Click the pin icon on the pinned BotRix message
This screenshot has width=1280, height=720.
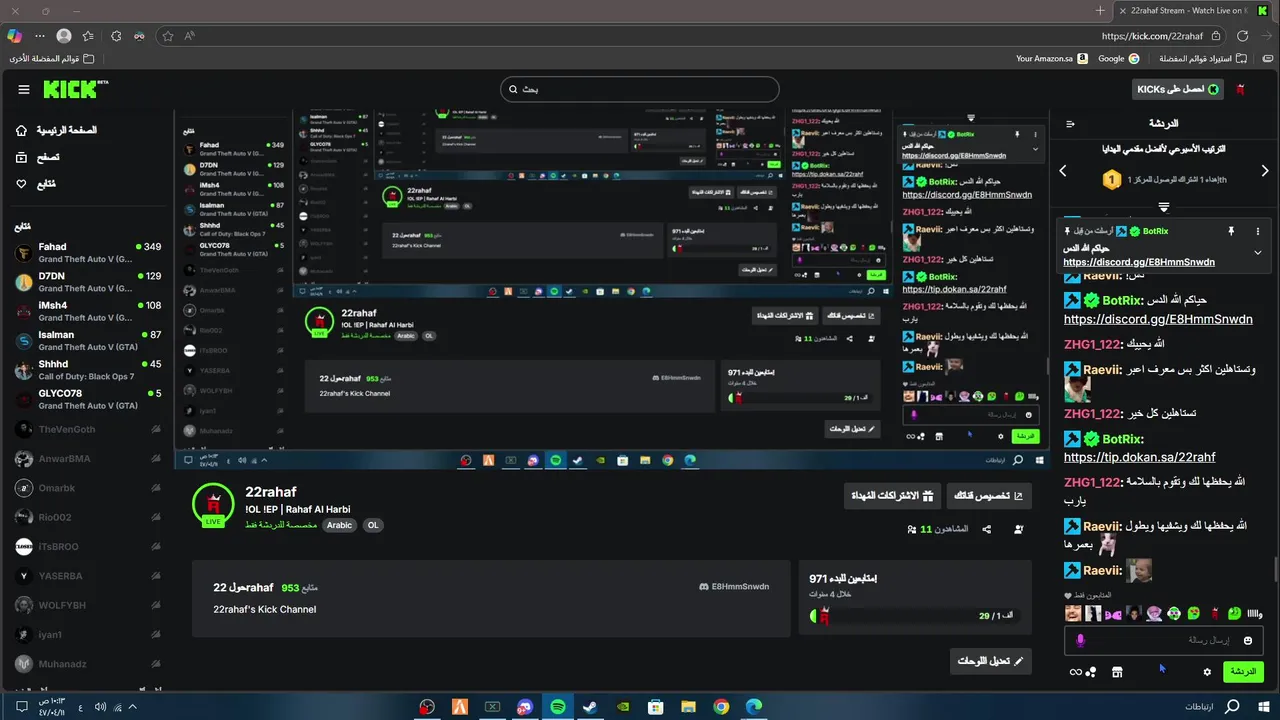pos(1231,231)
